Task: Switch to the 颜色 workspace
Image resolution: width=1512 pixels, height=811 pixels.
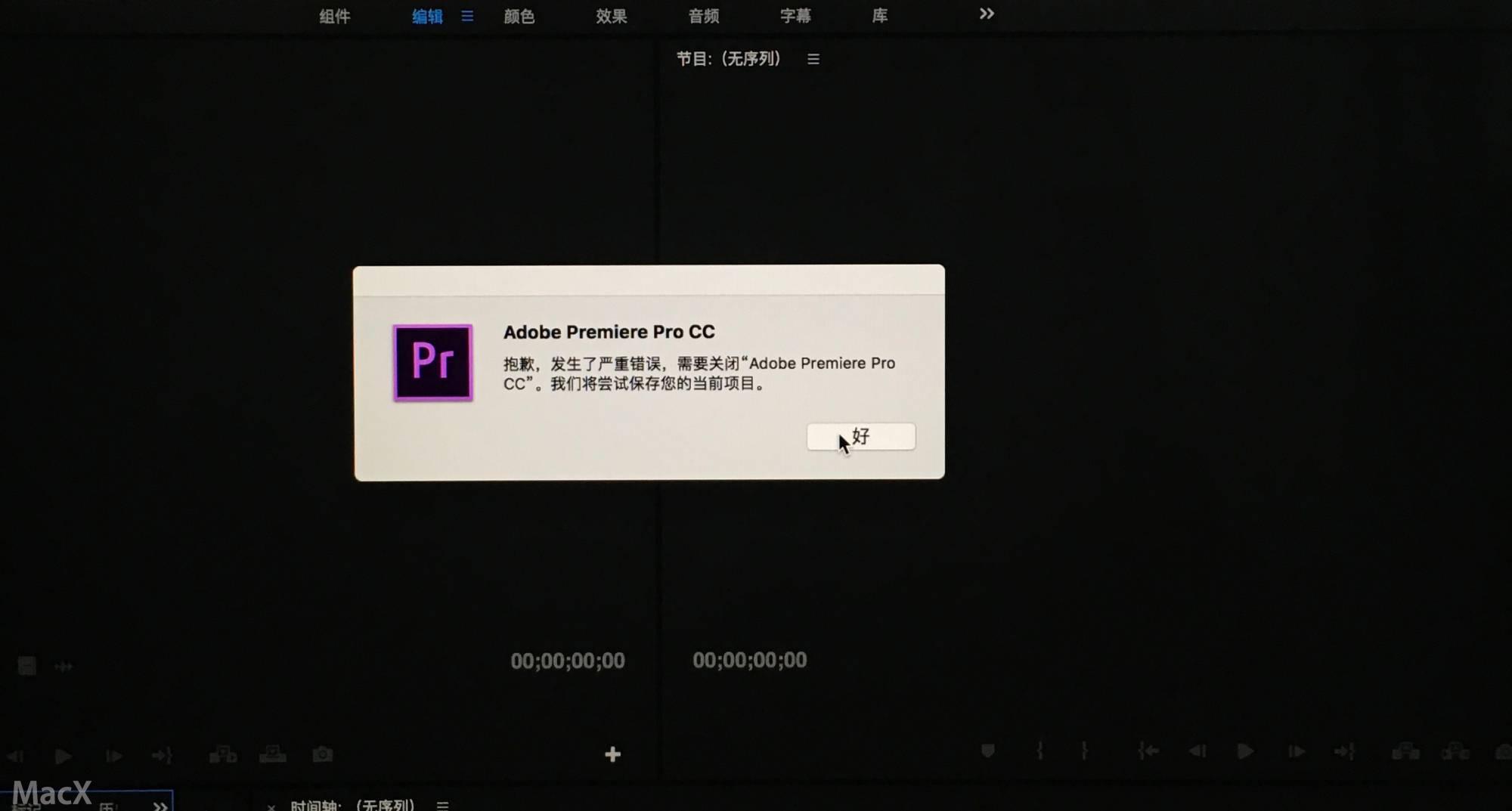Action: (x=519, y=17)
